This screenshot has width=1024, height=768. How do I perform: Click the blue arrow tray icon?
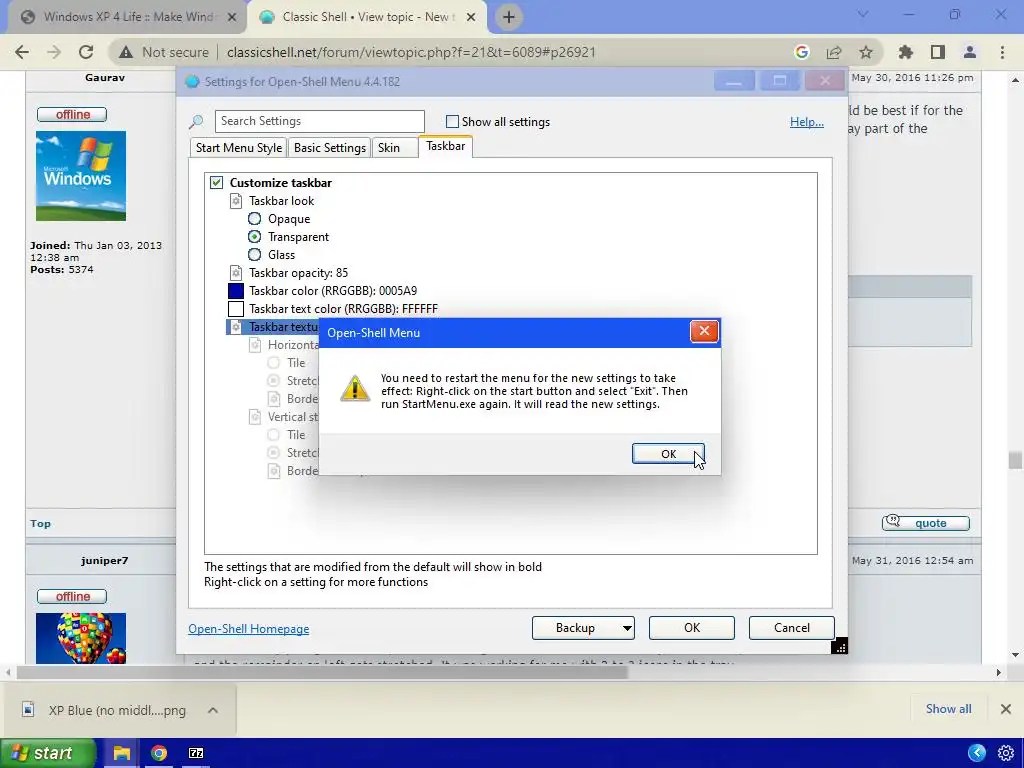(x=977, y=753)
